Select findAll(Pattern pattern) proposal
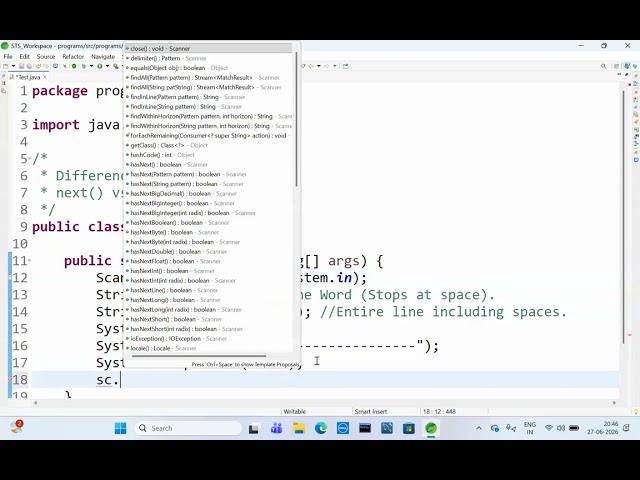This screenshot has width=640, height=480. click(x=208, y=78)
